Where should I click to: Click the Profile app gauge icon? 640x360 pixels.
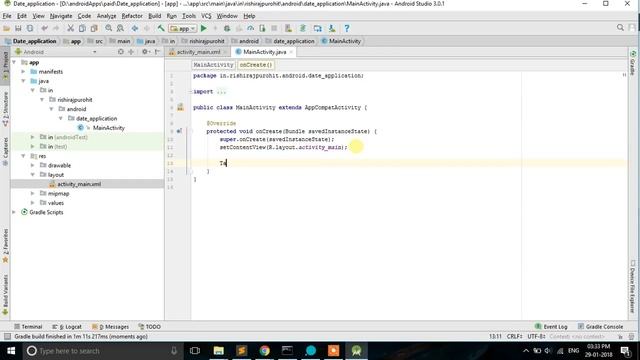click(250, 28)
